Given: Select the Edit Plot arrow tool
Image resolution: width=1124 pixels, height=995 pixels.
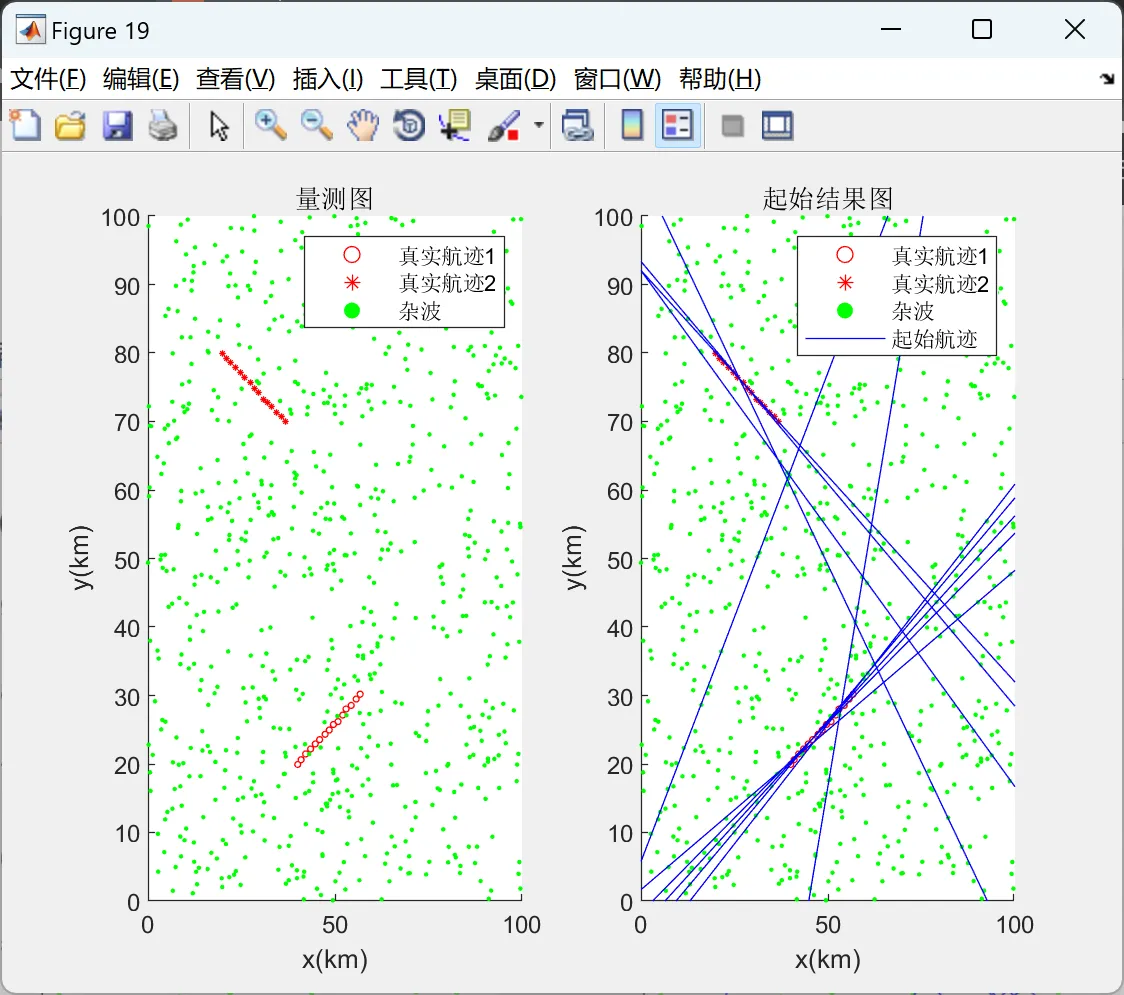Looking at the screenshot, I should click(219, 126).
